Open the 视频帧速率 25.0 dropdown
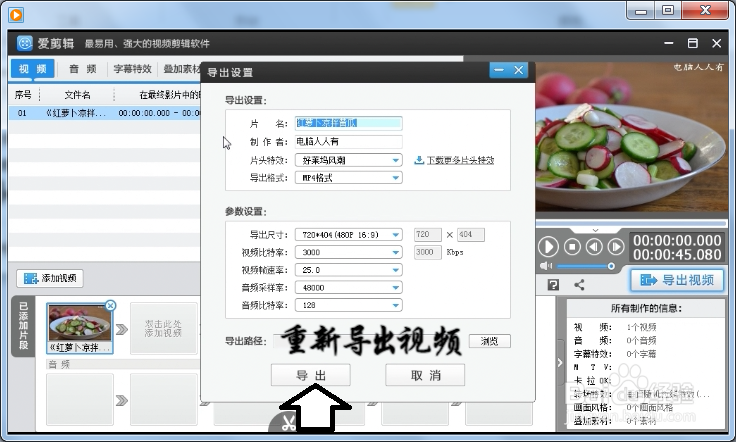The height and width of the screenshot is (442, 736). (x=348, y=270)
